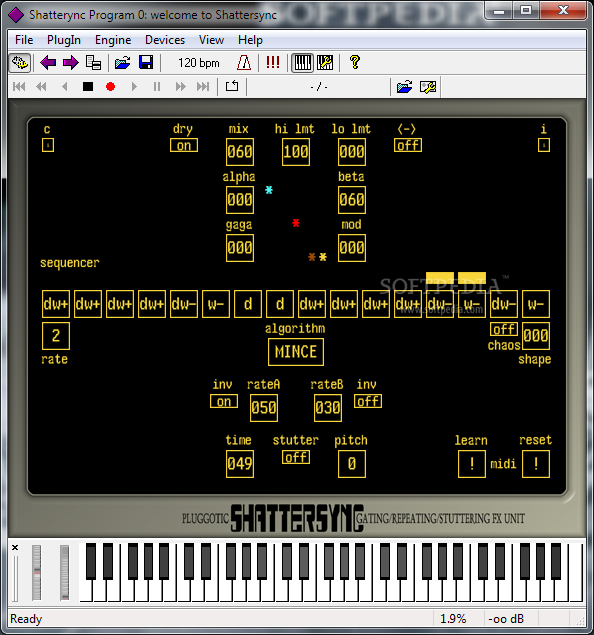Click the previous program purple left arrow
The height and width of the screenshot is (635, 594).
point(48,63)
